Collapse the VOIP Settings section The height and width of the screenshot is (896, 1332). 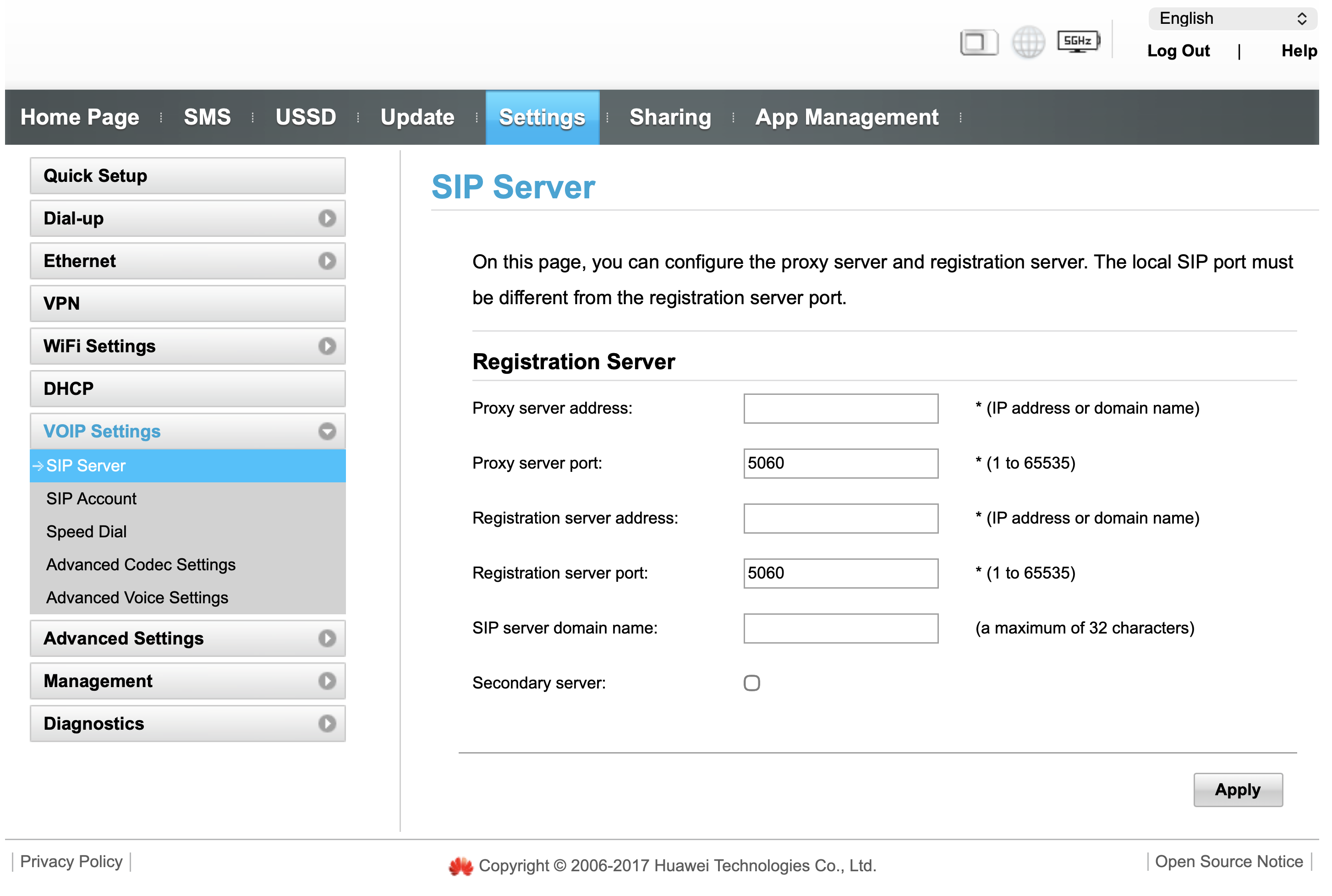(327, 432)
